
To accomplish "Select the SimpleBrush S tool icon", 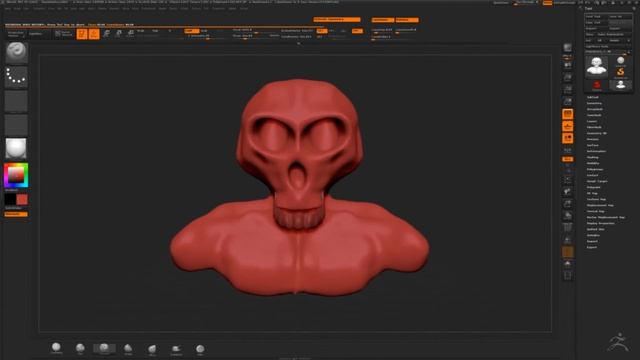I will [x=620, y=72].
